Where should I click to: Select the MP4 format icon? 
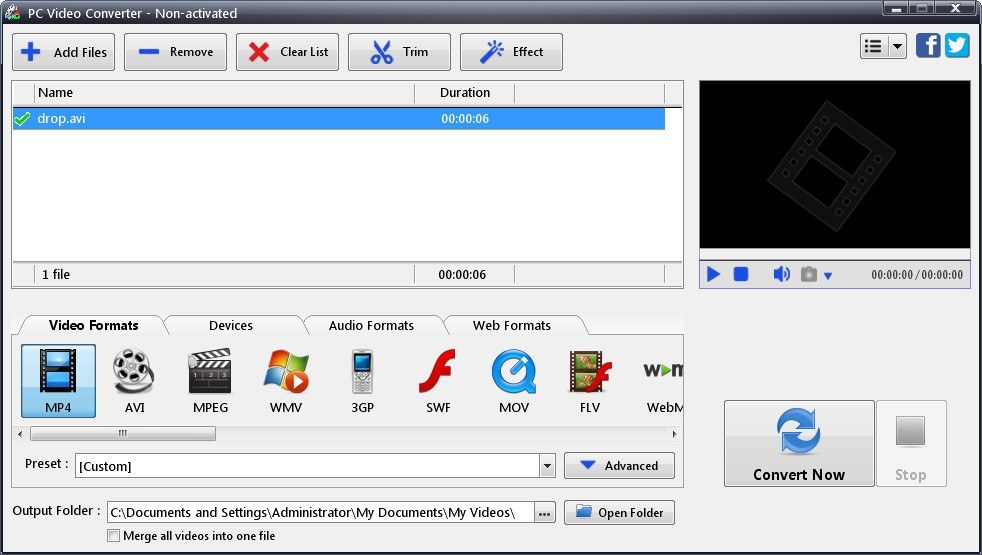(58, 381)
